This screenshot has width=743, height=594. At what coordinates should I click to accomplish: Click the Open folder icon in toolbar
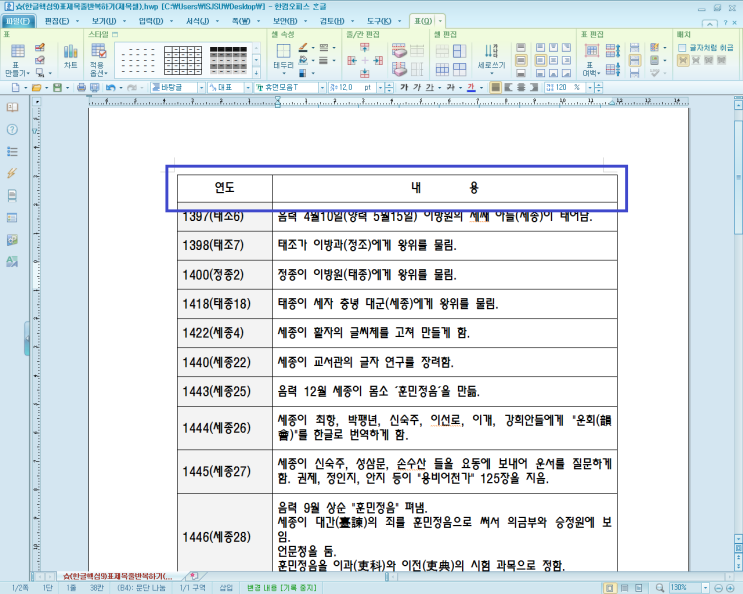(36, 88)
